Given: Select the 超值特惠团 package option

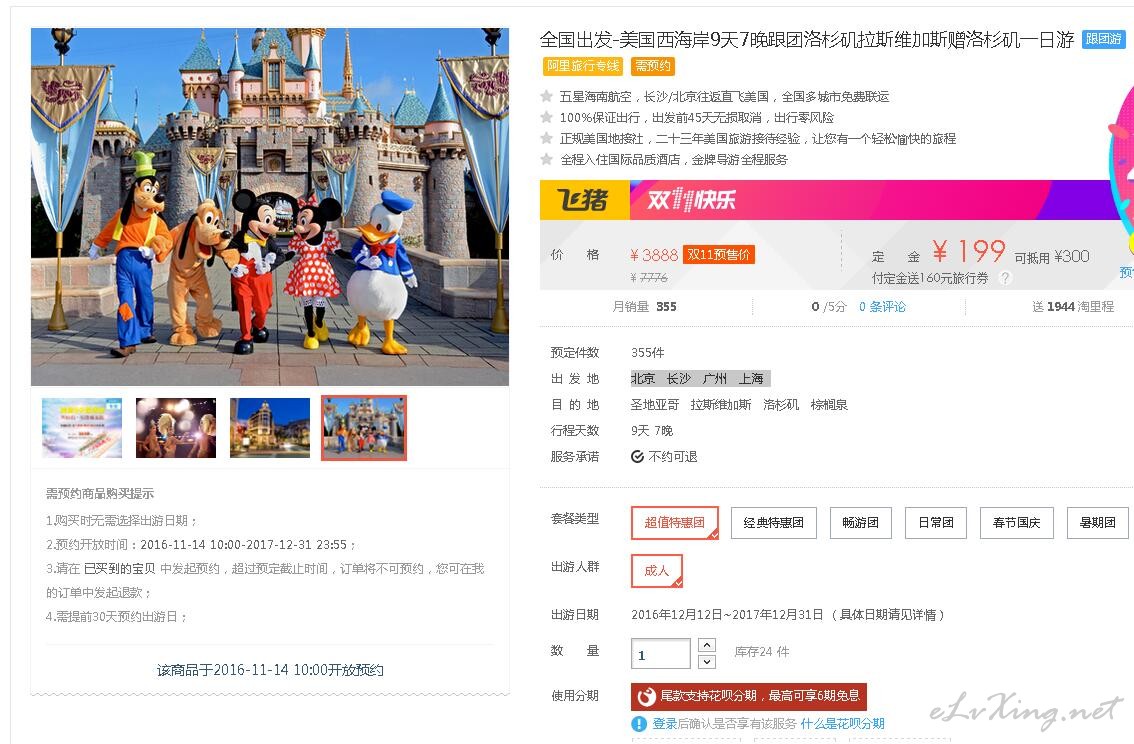Looking at the screenshot, I should tap(675, 523).
